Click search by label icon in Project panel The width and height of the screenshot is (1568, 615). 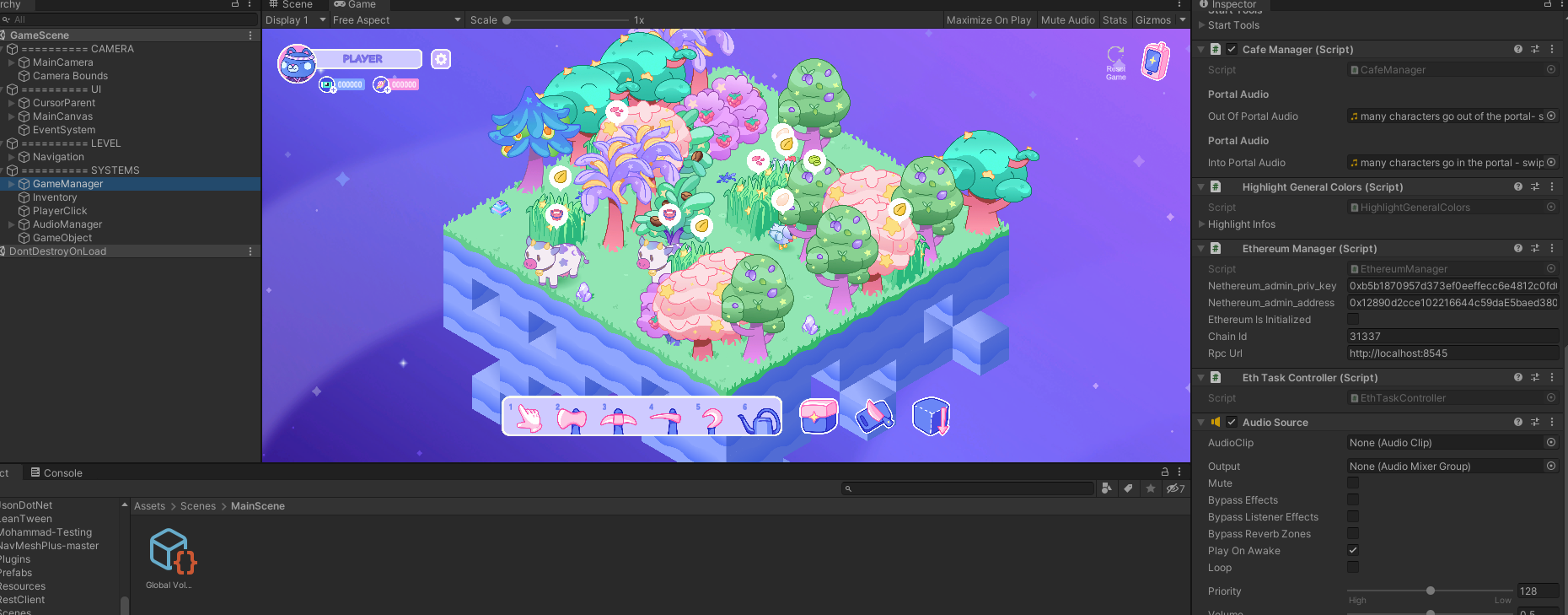click(x=1129, y=488)
